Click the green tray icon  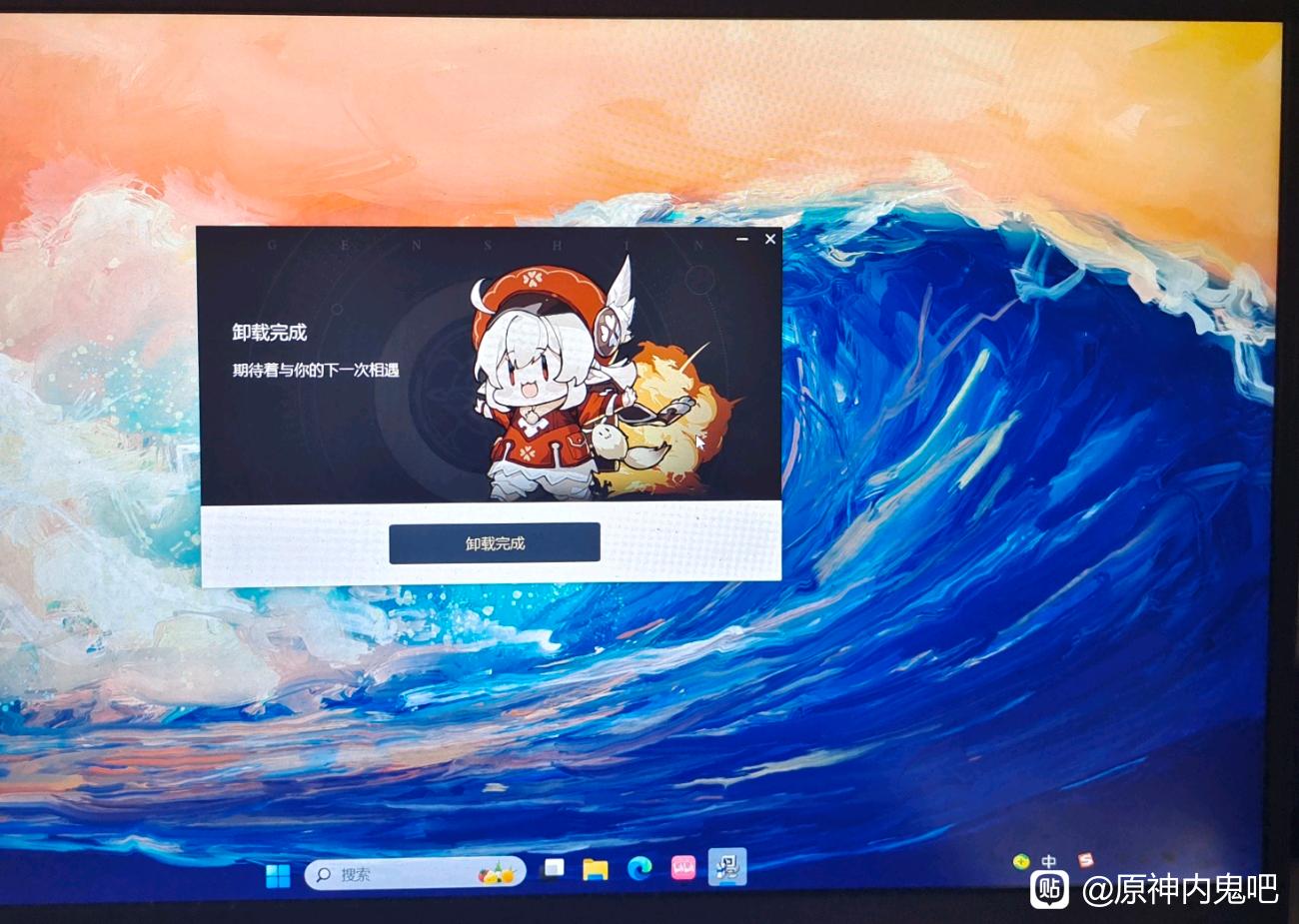[1020, 861]
